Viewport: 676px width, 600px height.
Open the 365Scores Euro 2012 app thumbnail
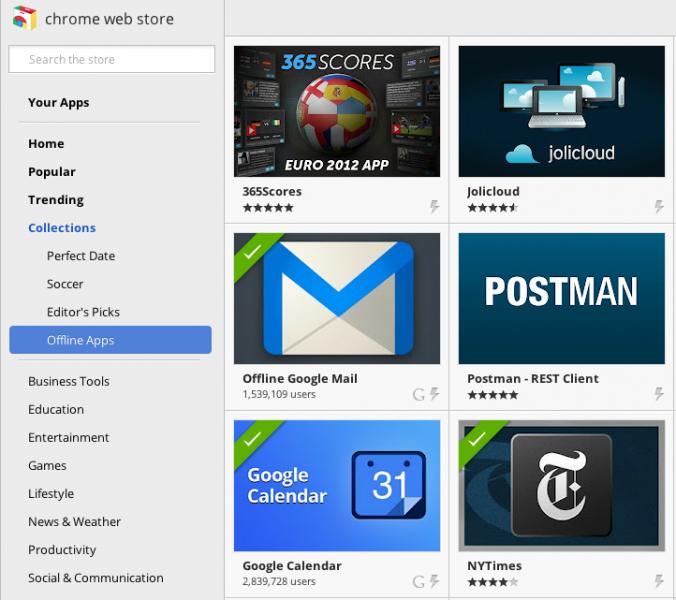(337, 111)
